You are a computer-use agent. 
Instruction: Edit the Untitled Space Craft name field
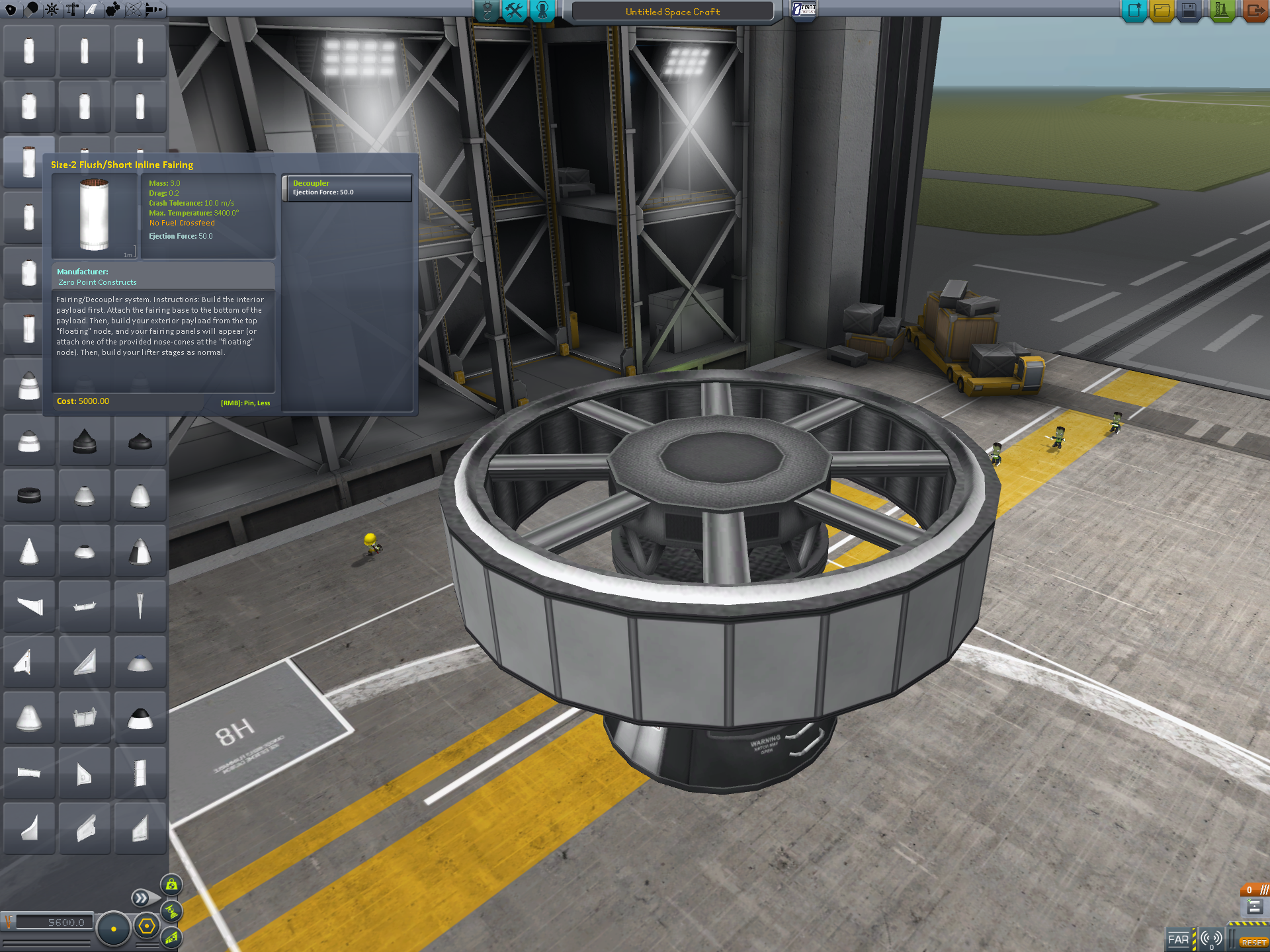(673, 12)
